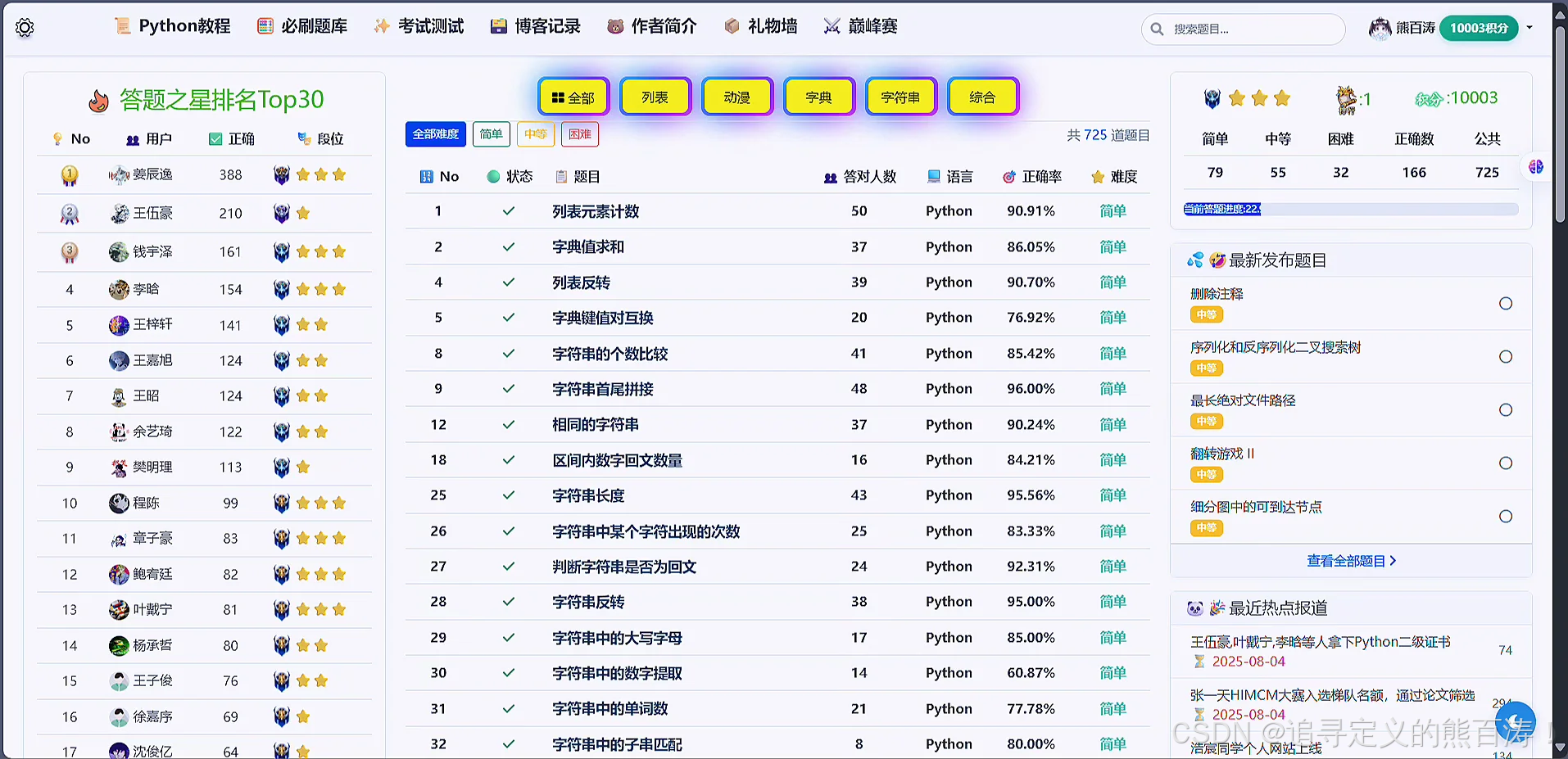The image size is (1568, 759).
Task: Click the 简单 label in 字符串反转 row
Action: (x=1113, y=602)
